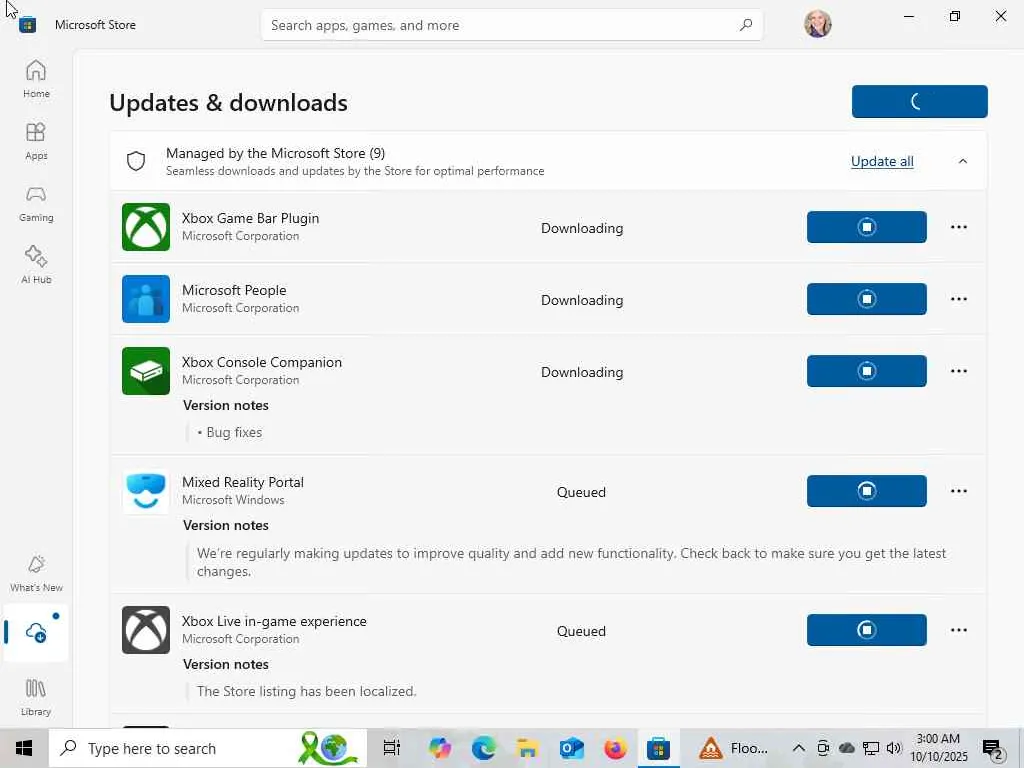Screen dimensions: 1024x768
Task: Open Outlook from taskbar
Action: pyautogui.click(x=571, y=748)
